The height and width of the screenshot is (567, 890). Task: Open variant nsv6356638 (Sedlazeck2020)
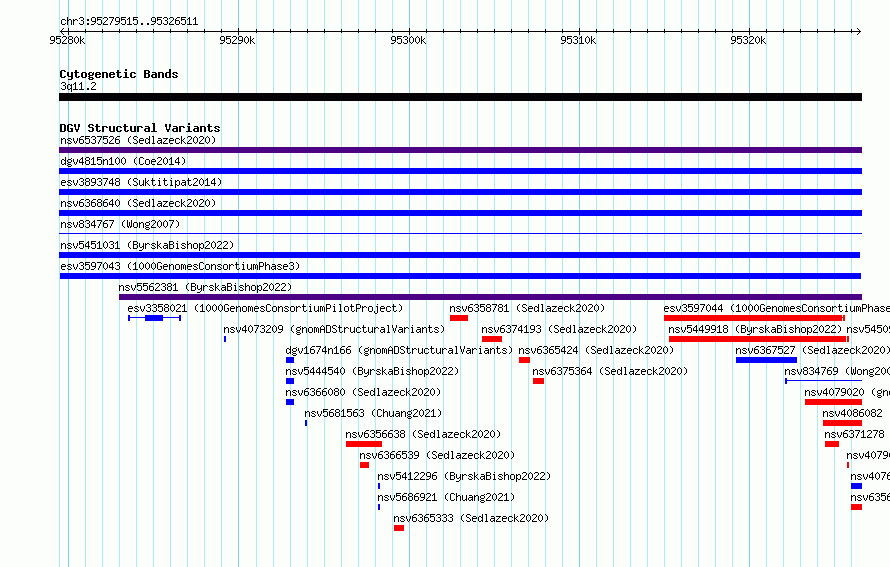(423, 434)
